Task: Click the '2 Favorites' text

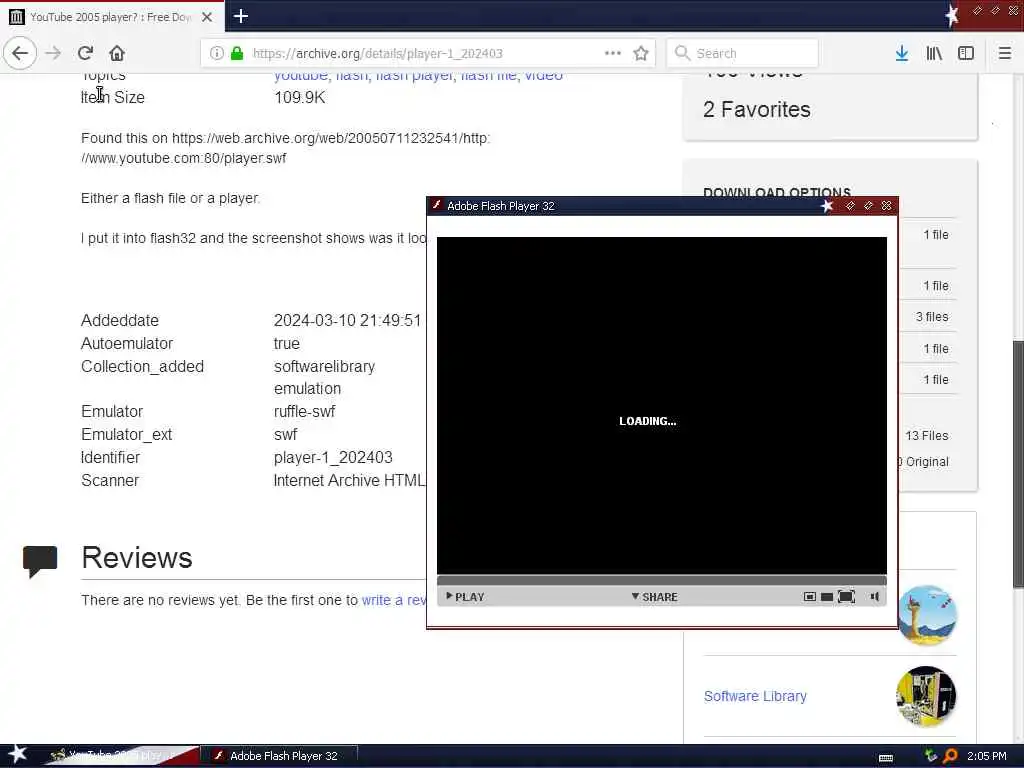Action: (756, 109)
